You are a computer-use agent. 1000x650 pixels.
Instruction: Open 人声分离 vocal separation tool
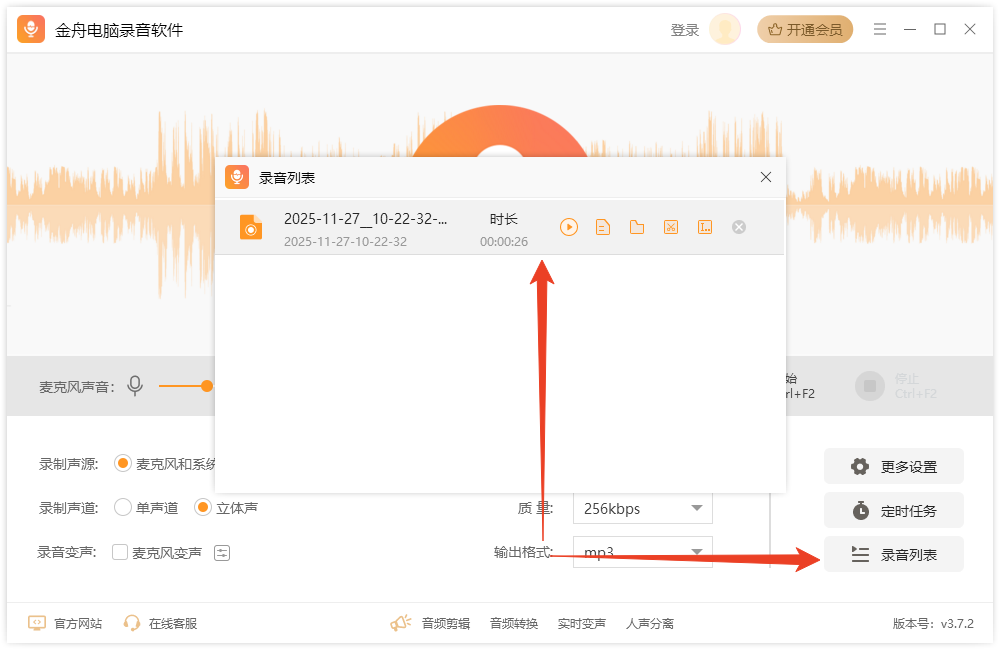tap(650, 623)
